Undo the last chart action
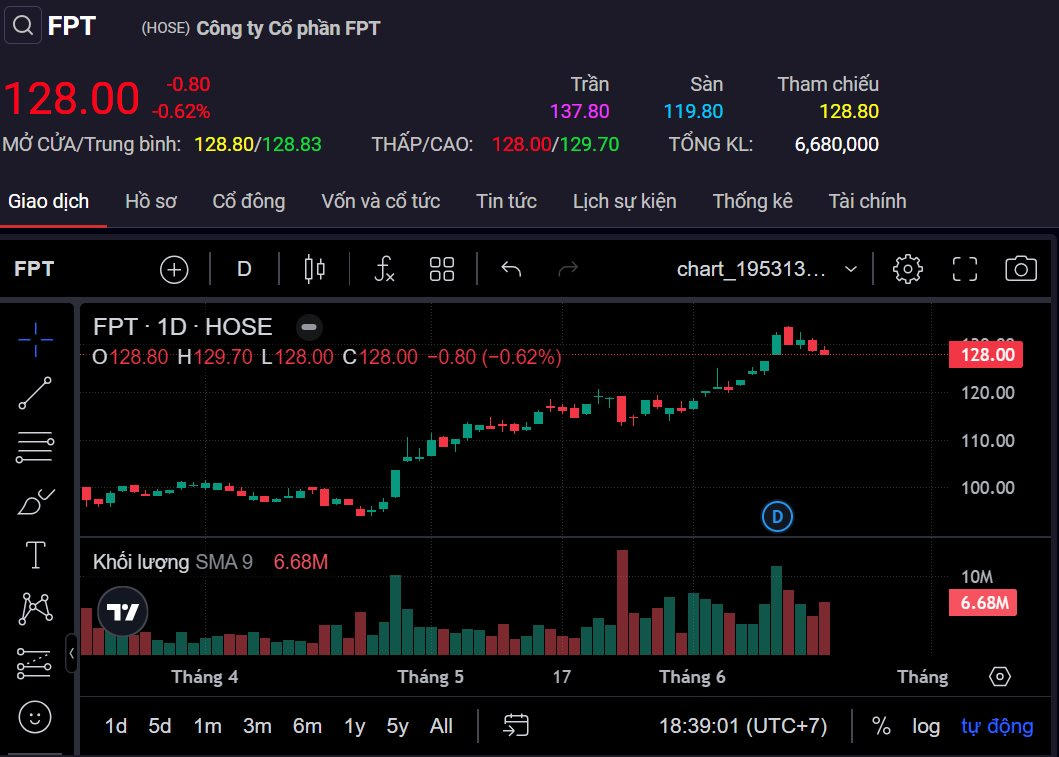The image size is (1059, 757). tap(511, 269)
